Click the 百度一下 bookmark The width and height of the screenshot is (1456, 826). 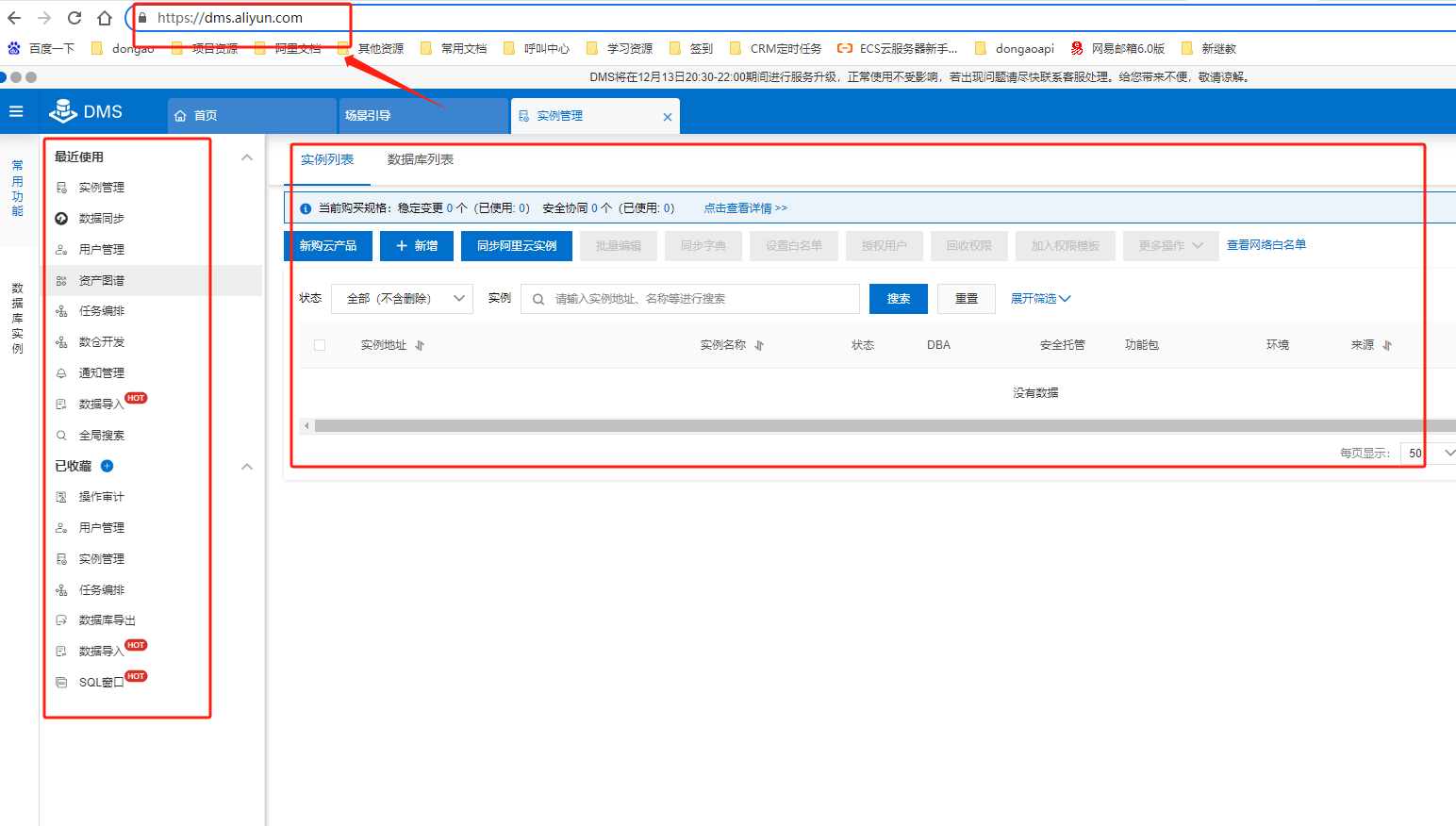(x=41, y=48)
